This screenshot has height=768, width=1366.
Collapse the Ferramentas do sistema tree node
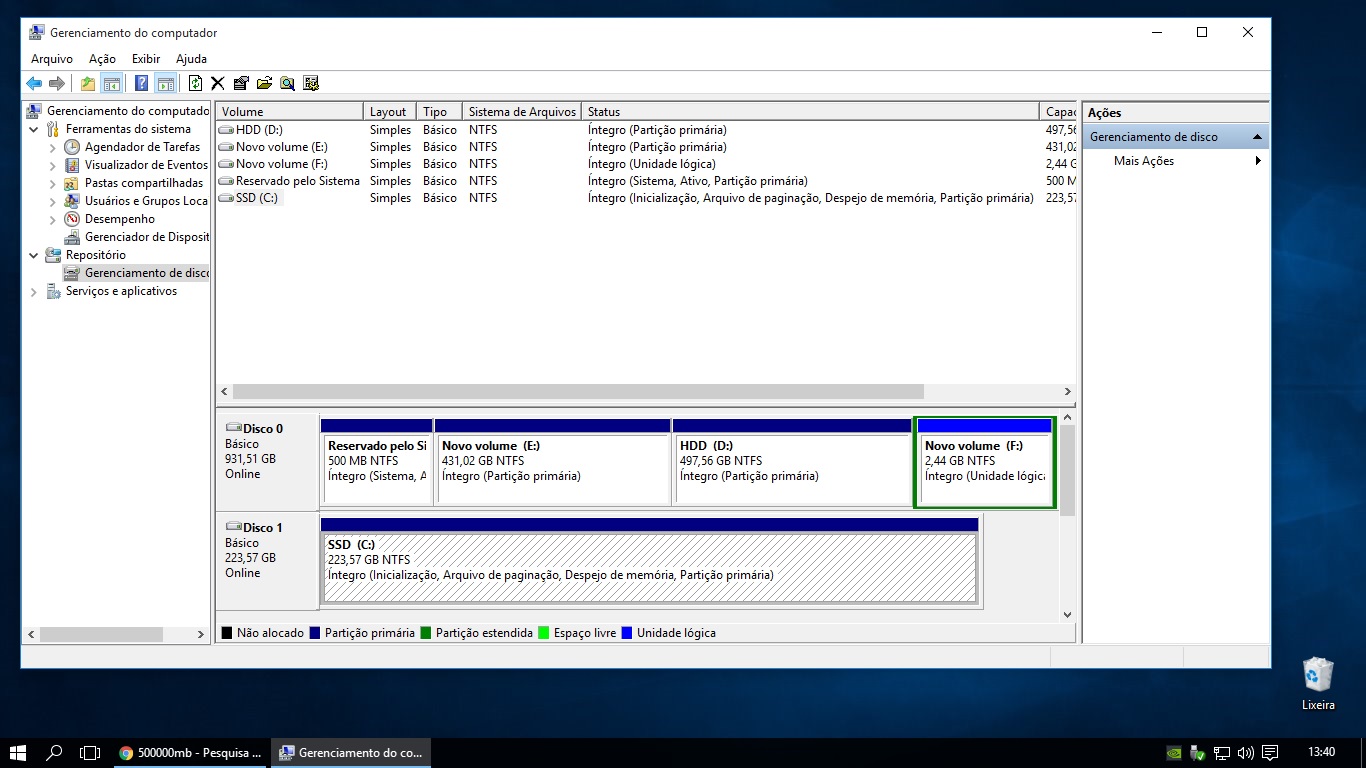(34, 129)
